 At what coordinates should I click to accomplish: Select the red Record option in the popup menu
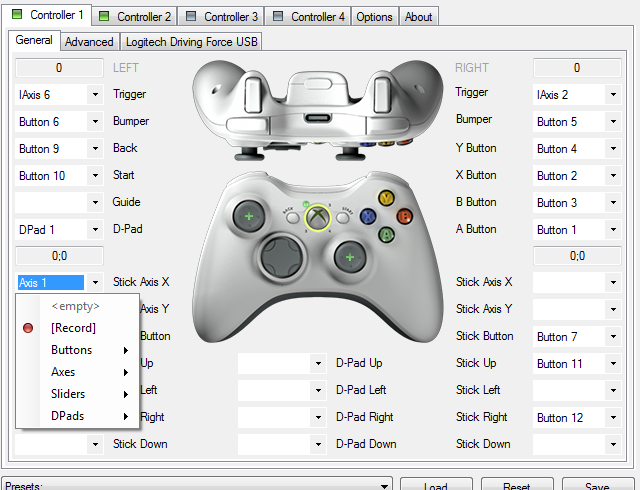pyautogui.click(x=78, y=328)
